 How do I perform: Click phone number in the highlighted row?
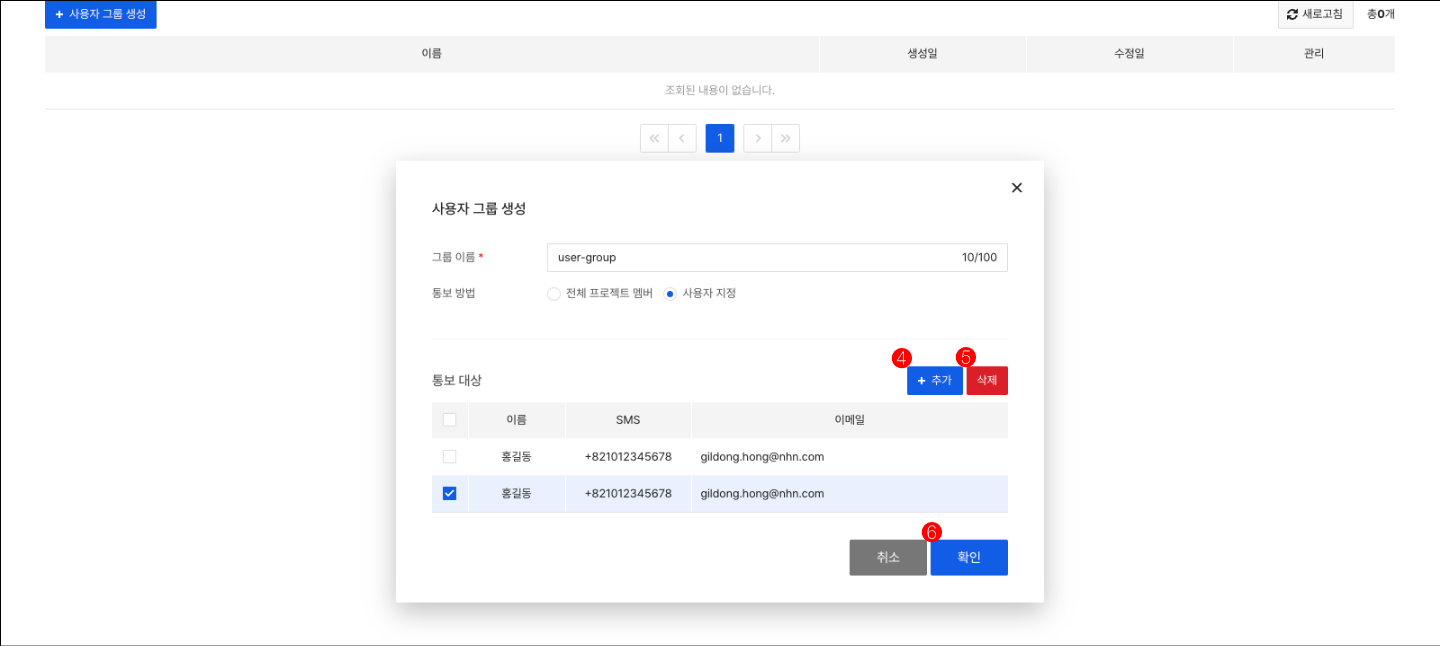point(628,493)
